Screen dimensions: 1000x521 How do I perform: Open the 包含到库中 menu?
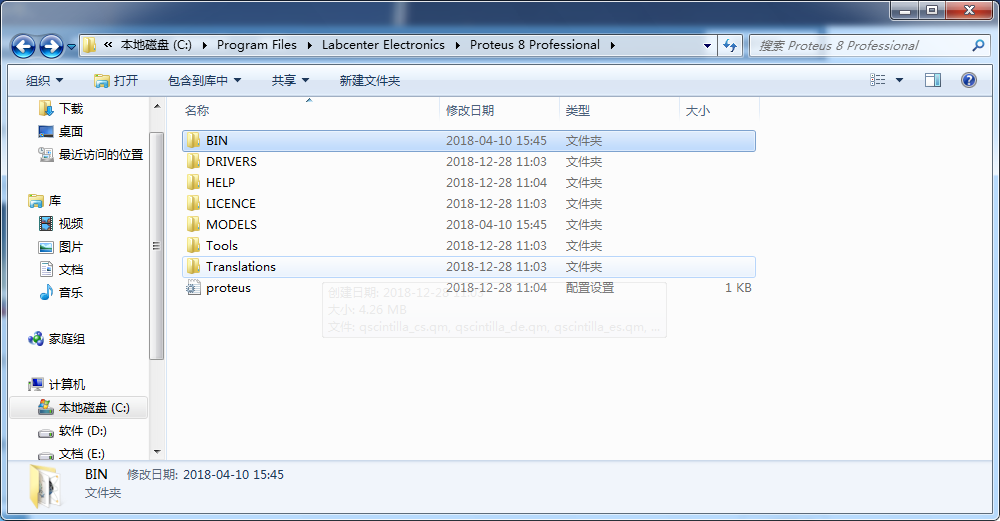pyautogui.click(x=204, y=80)
